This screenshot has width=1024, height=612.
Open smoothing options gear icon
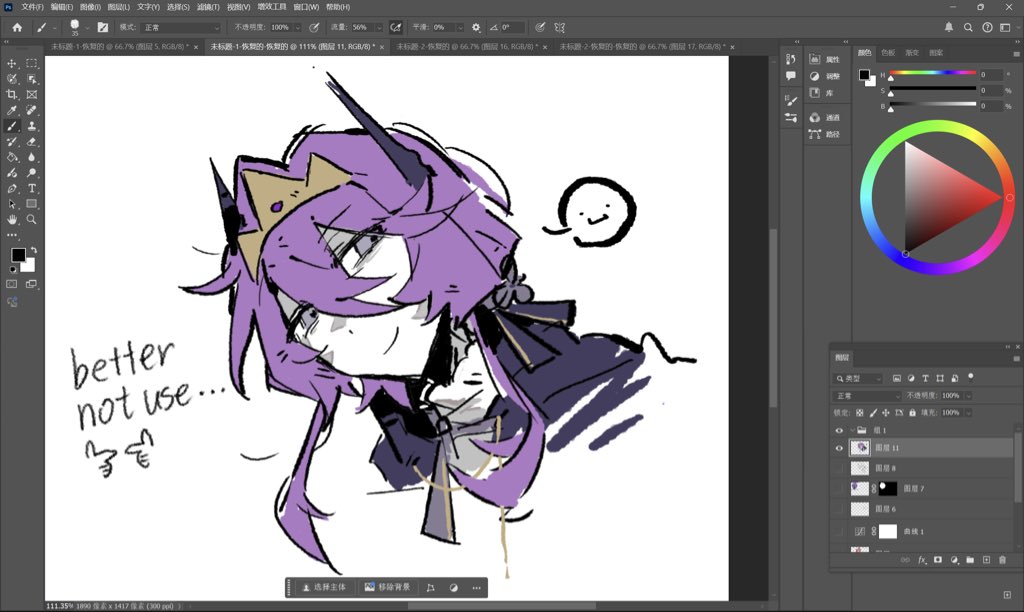(x=476, y=27)
